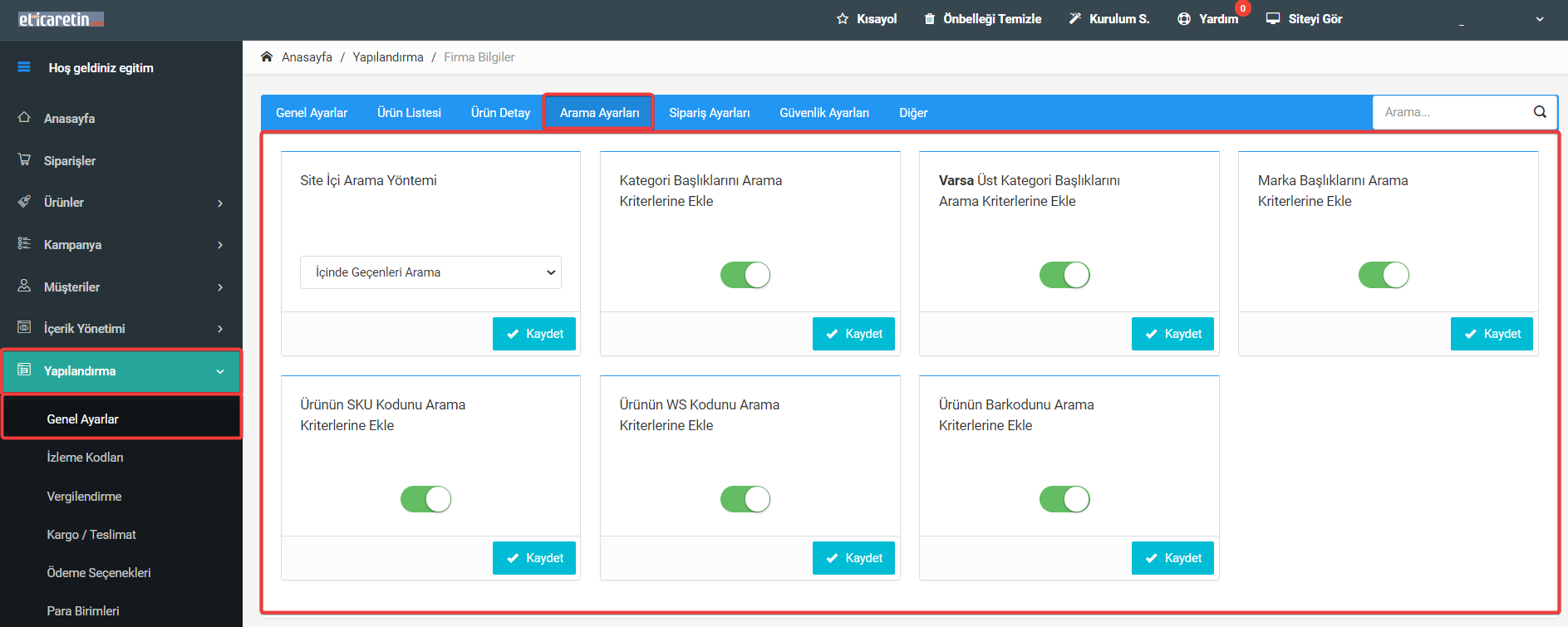Toggle Ürünün WS Kodunu Arama switch
Viewport: 1568px width, 627px height.
point(745,499)
